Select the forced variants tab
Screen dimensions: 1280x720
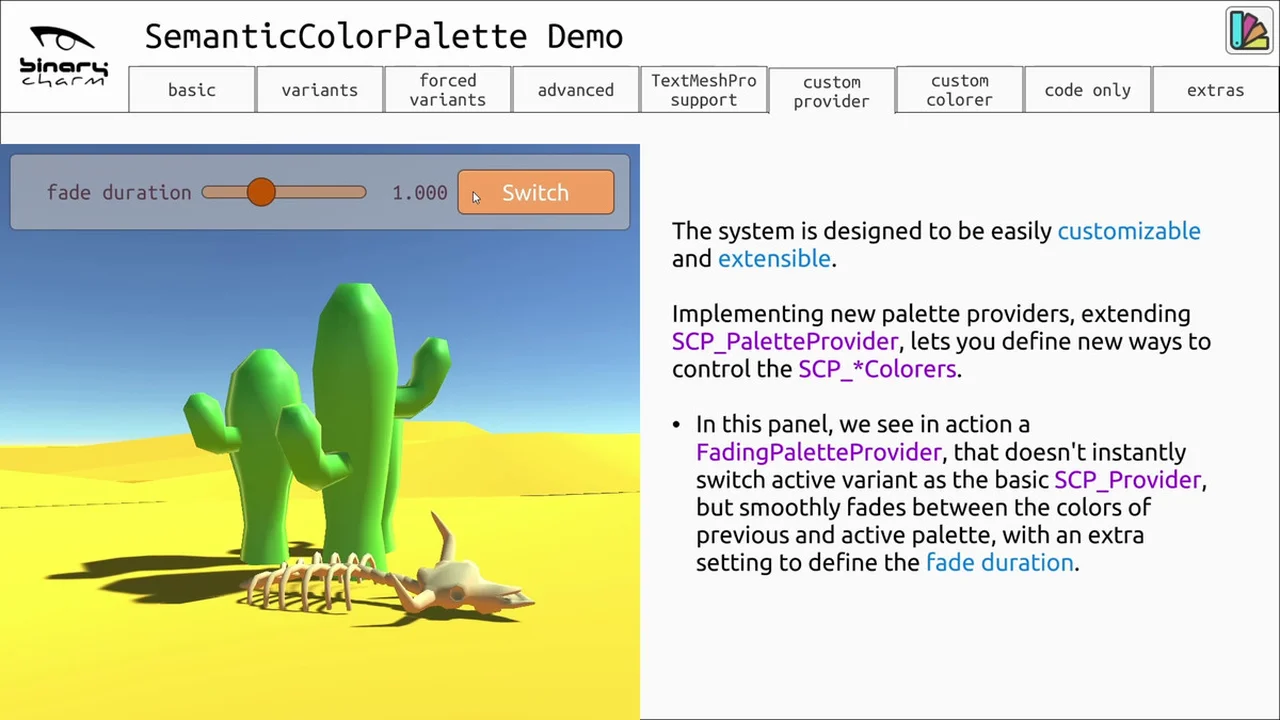pos(447,90)
